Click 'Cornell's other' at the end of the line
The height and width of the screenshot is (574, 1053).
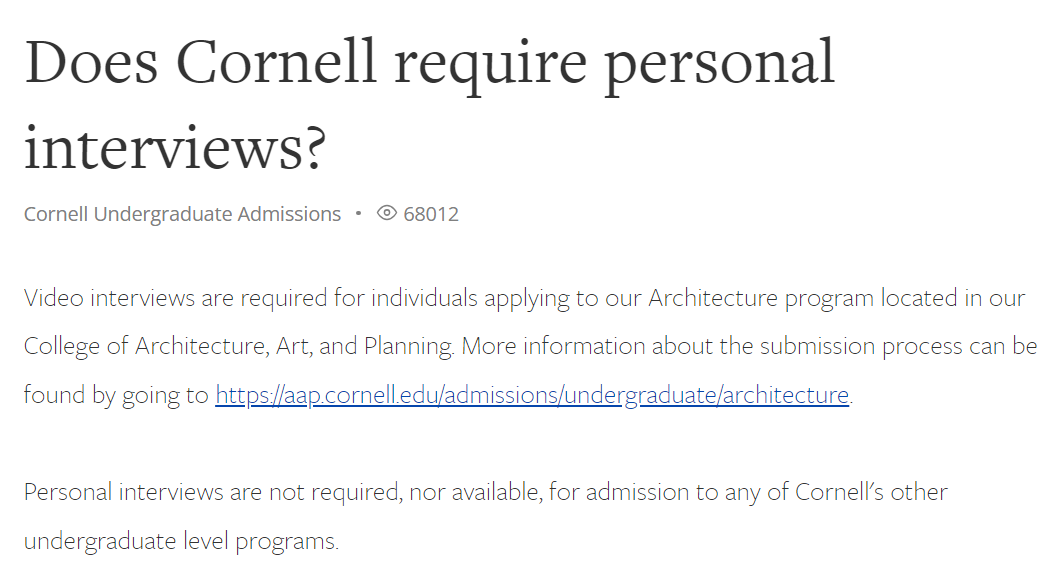click(871, 492)
